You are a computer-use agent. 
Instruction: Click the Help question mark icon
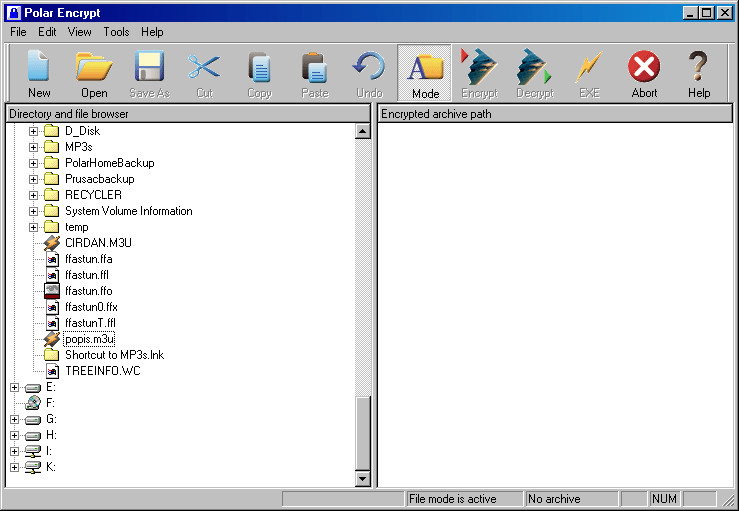pos(698,66)
